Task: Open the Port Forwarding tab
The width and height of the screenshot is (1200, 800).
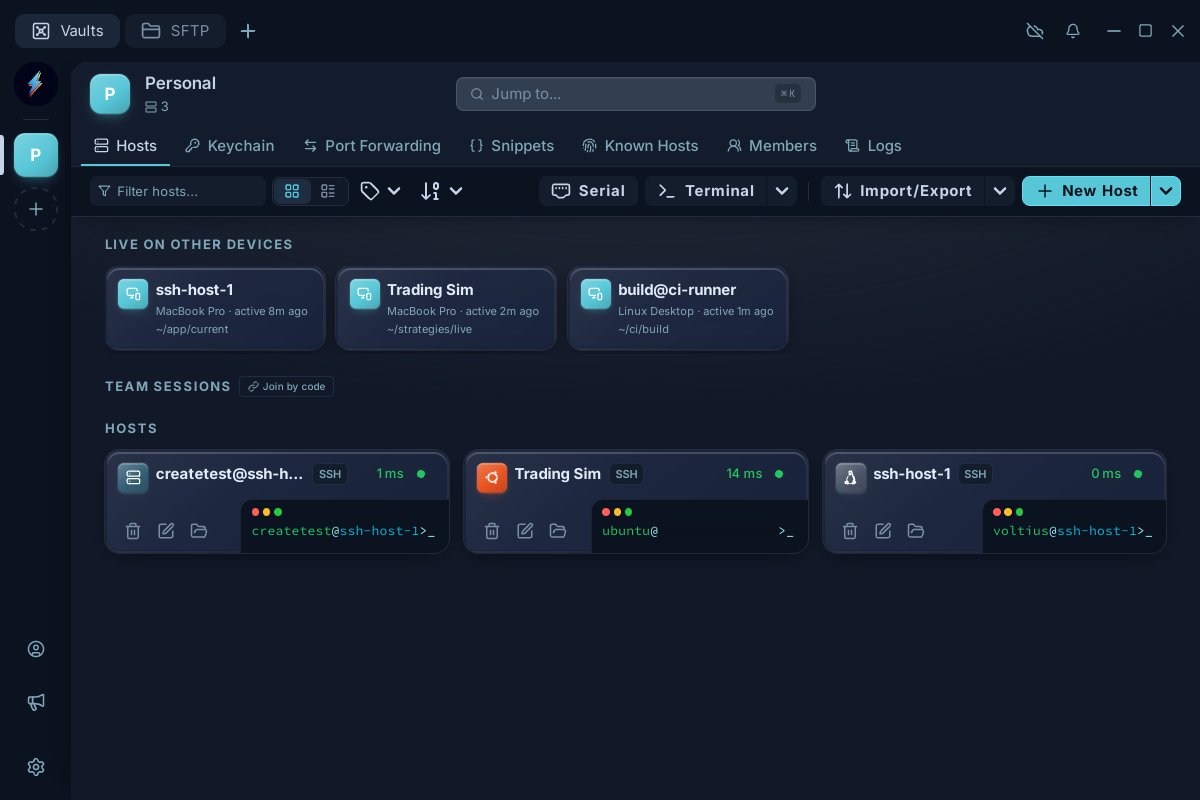Action: coord(372,146)
